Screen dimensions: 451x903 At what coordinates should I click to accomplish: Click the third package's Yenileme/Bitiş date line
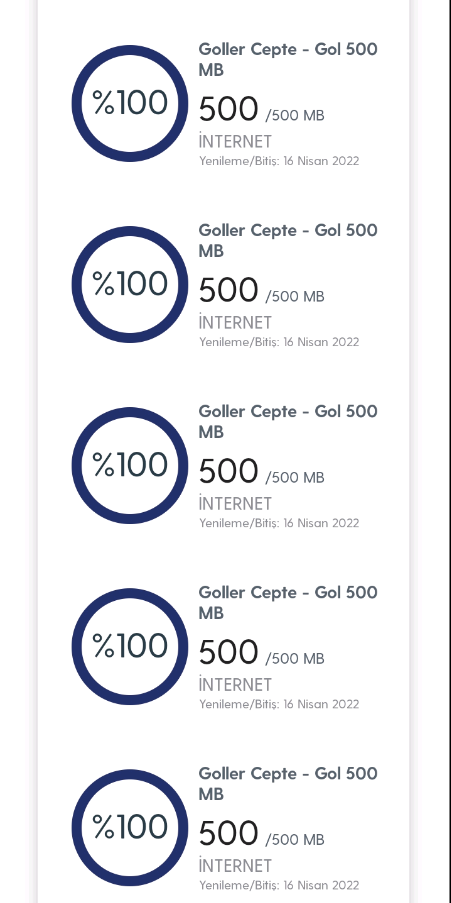(279, 523)
